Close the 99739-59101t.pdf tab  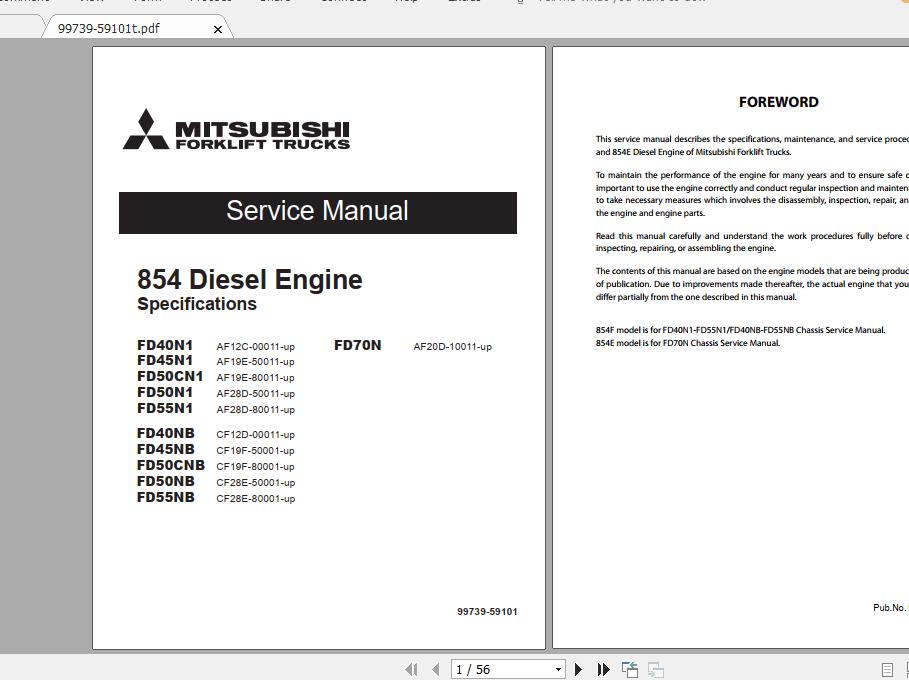tap(218, 29)
